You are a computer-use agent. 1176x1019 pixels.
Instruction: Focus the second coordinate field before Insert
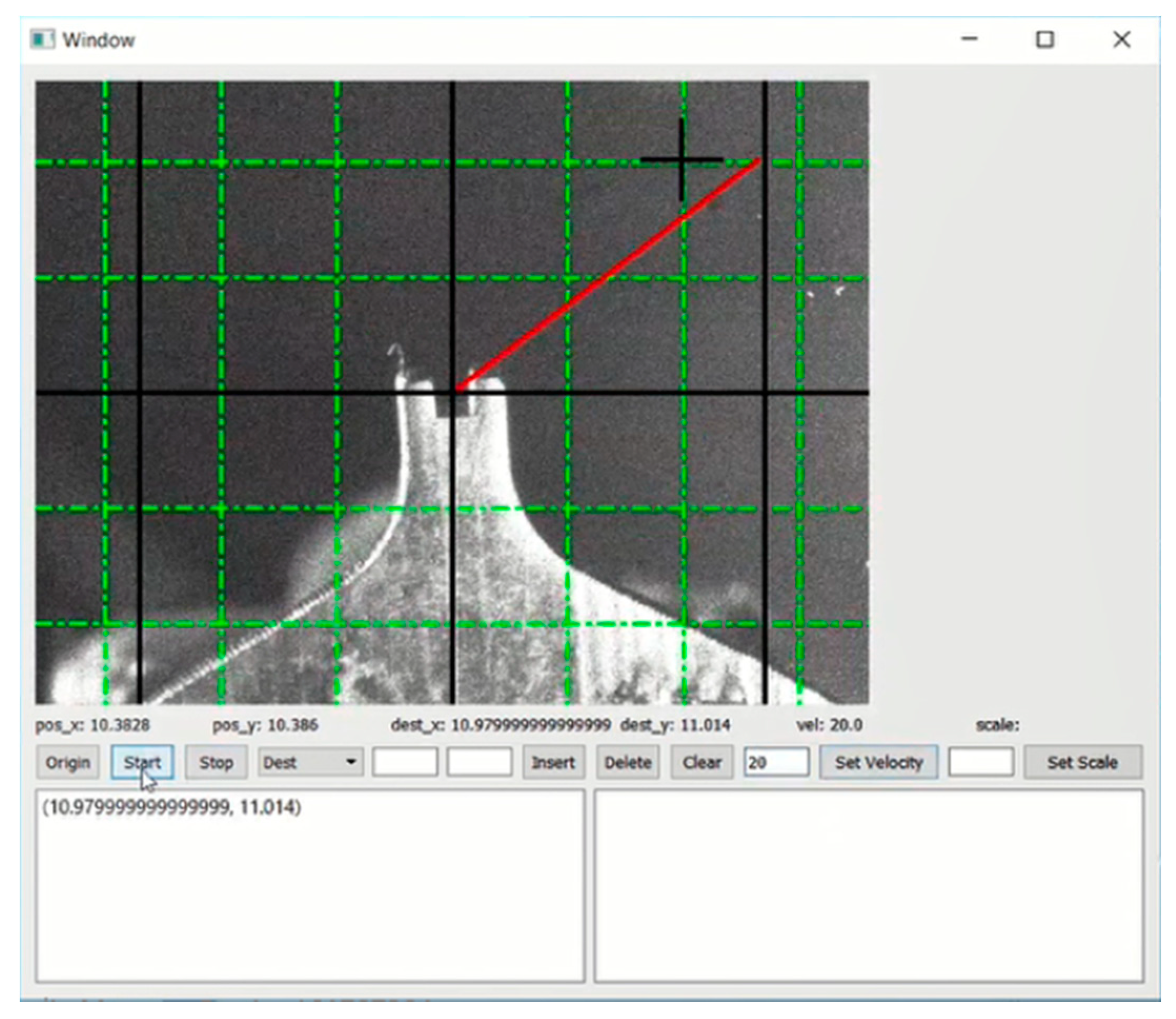point(479,762)
